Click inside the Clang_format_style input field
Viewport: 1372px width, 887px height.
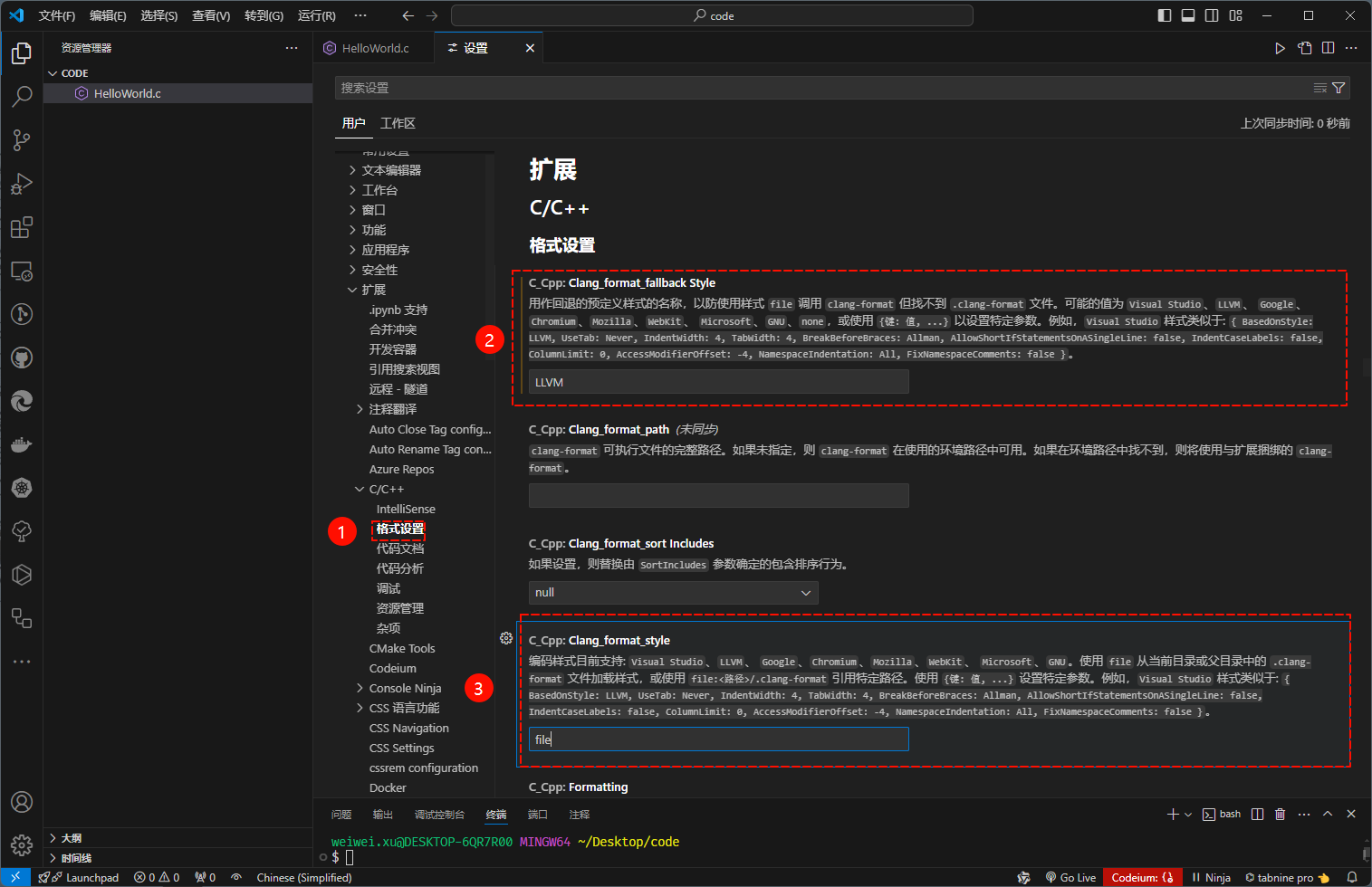(718, 739)
